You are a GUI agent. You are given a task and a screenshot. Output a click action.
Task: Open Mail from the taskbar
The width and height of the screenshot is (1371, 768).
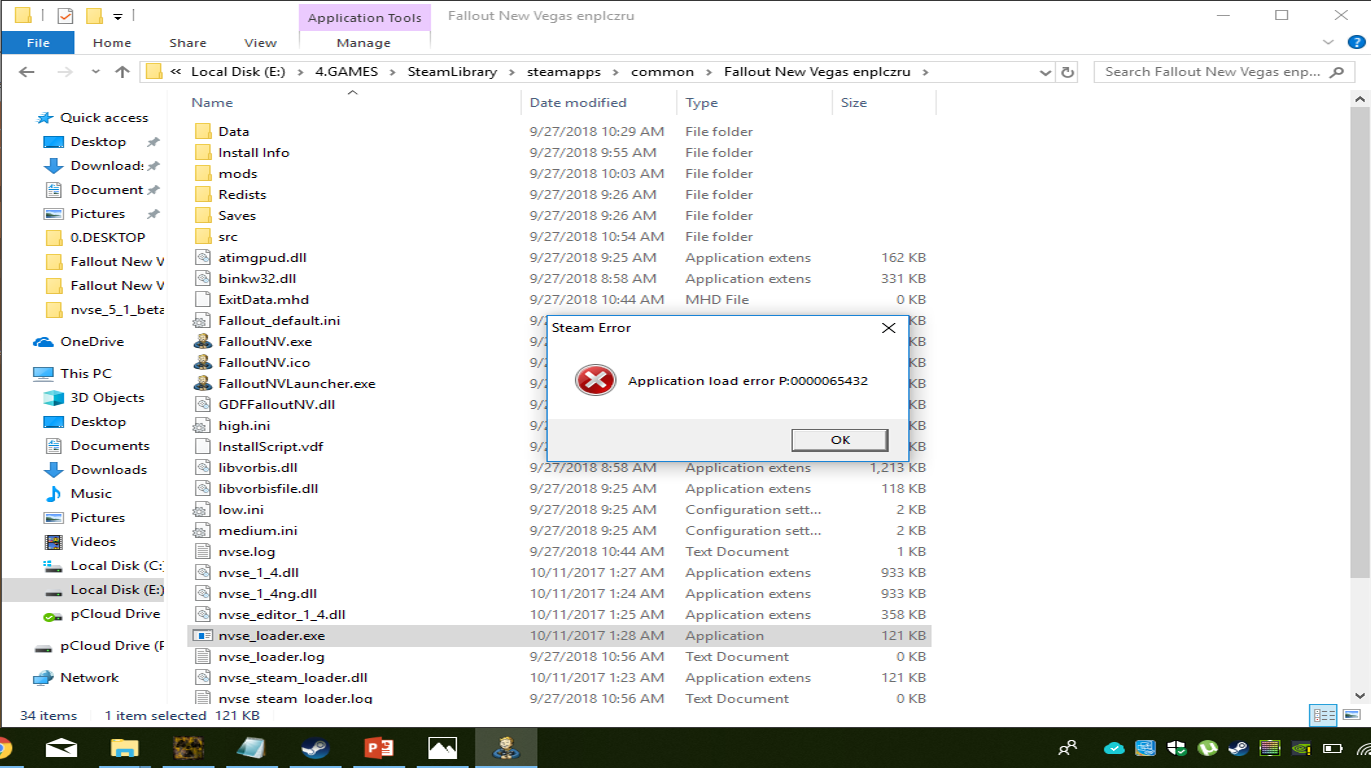click(61, 748)
